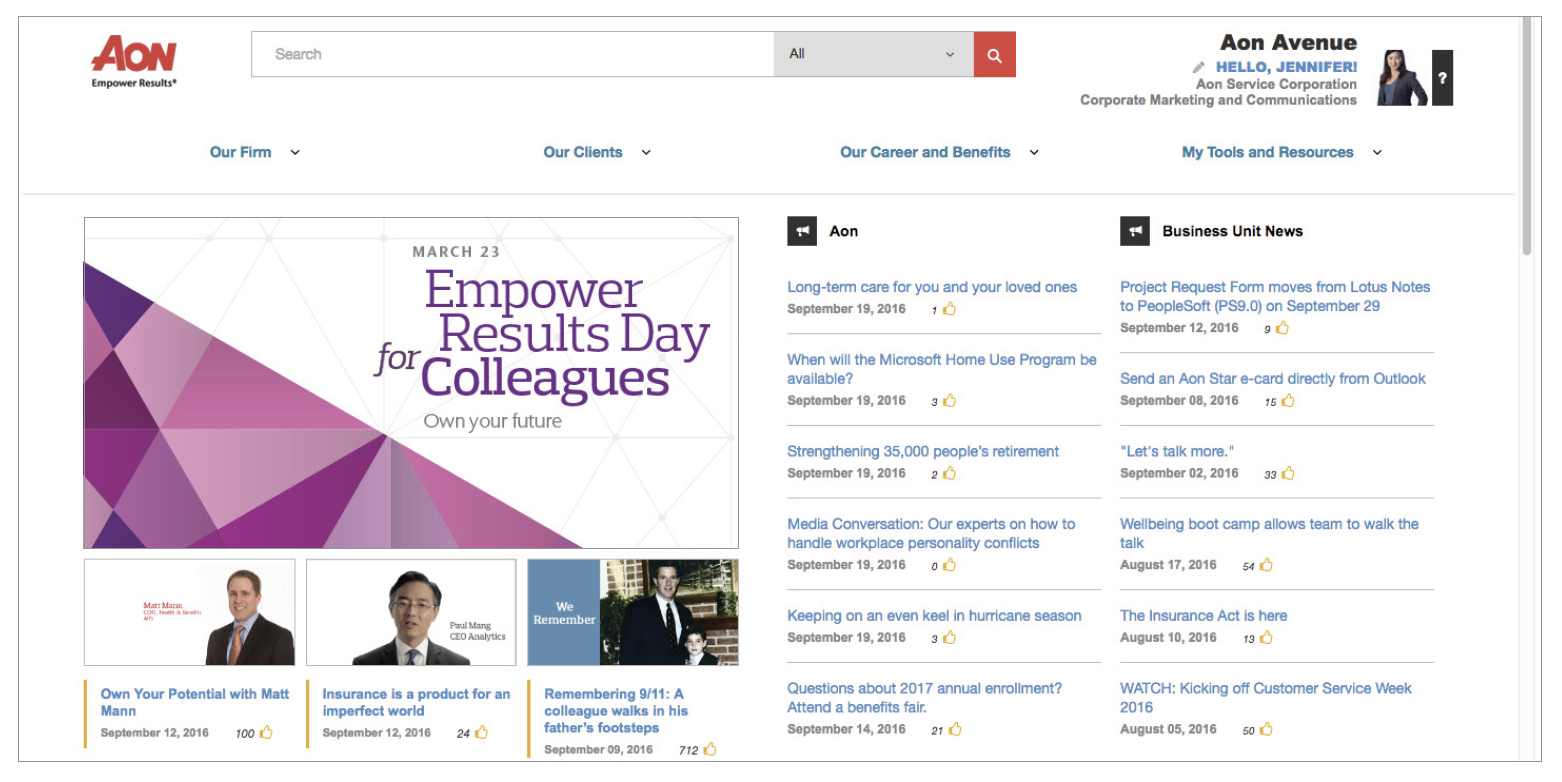This screenshot has width=1562, height=782.
Task: Open Microsoft Home Use Program article link
Action: coord(942,369)
